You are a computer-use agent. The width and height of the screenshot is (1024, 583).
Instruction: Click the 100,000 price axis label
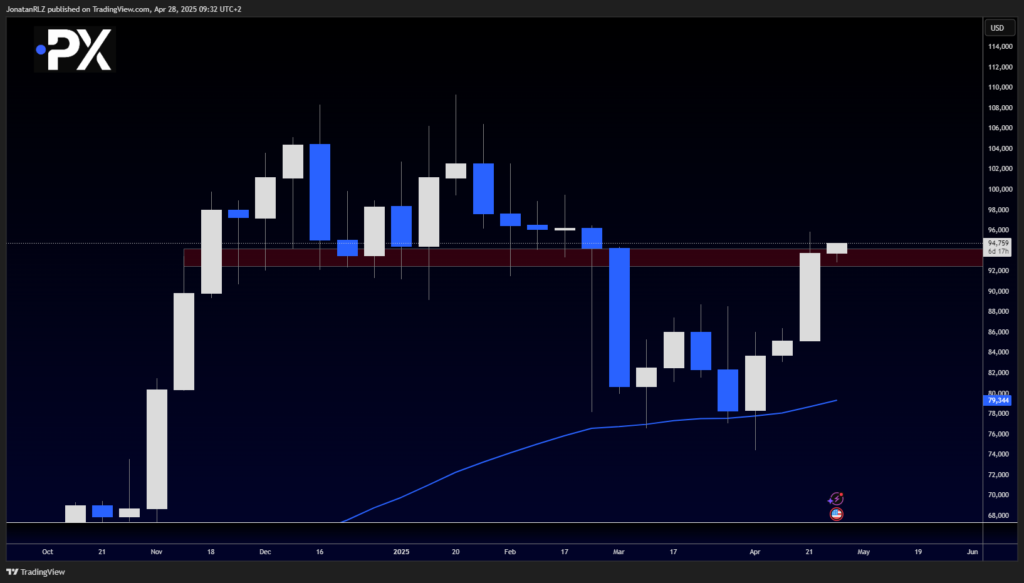point(1000,189)
